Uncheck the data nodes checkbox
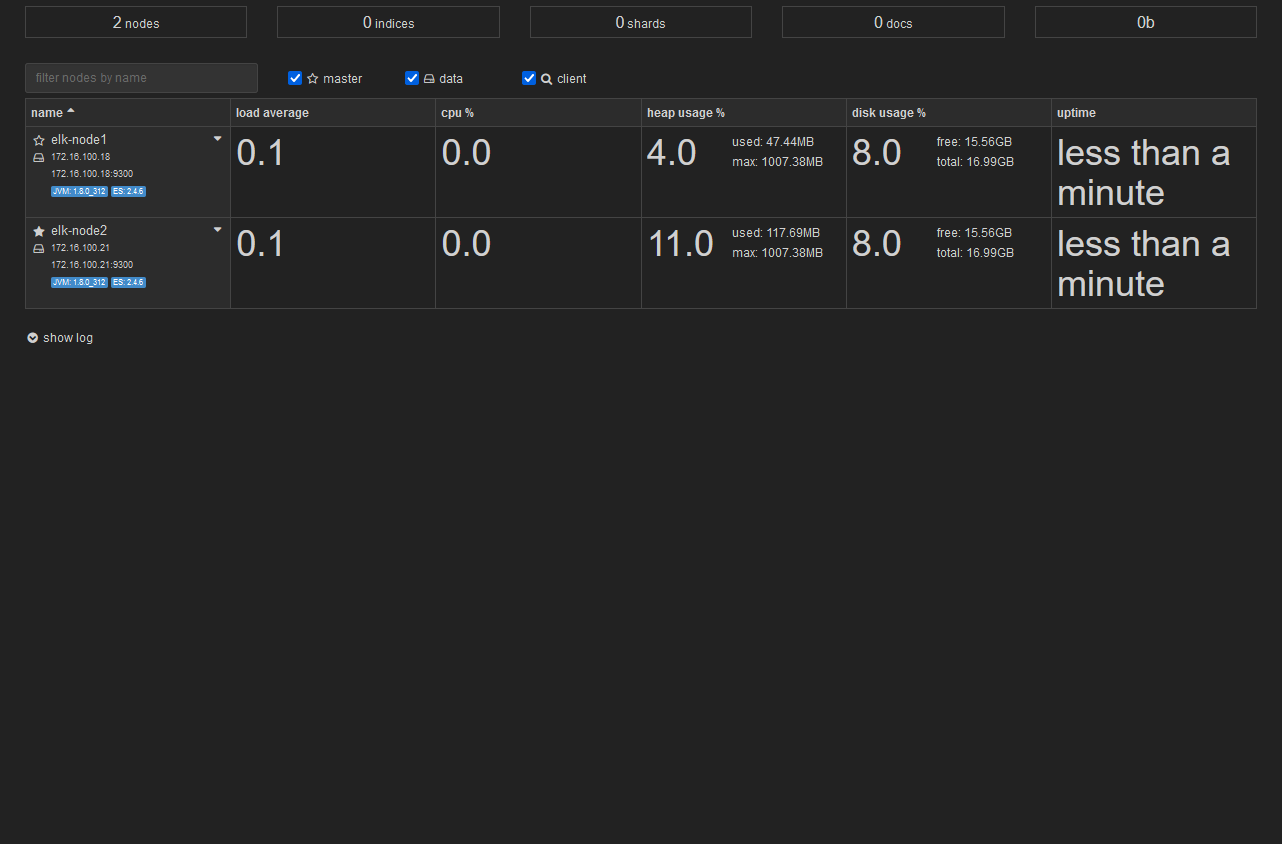1282x844 pixels. [x=412, y=78]
